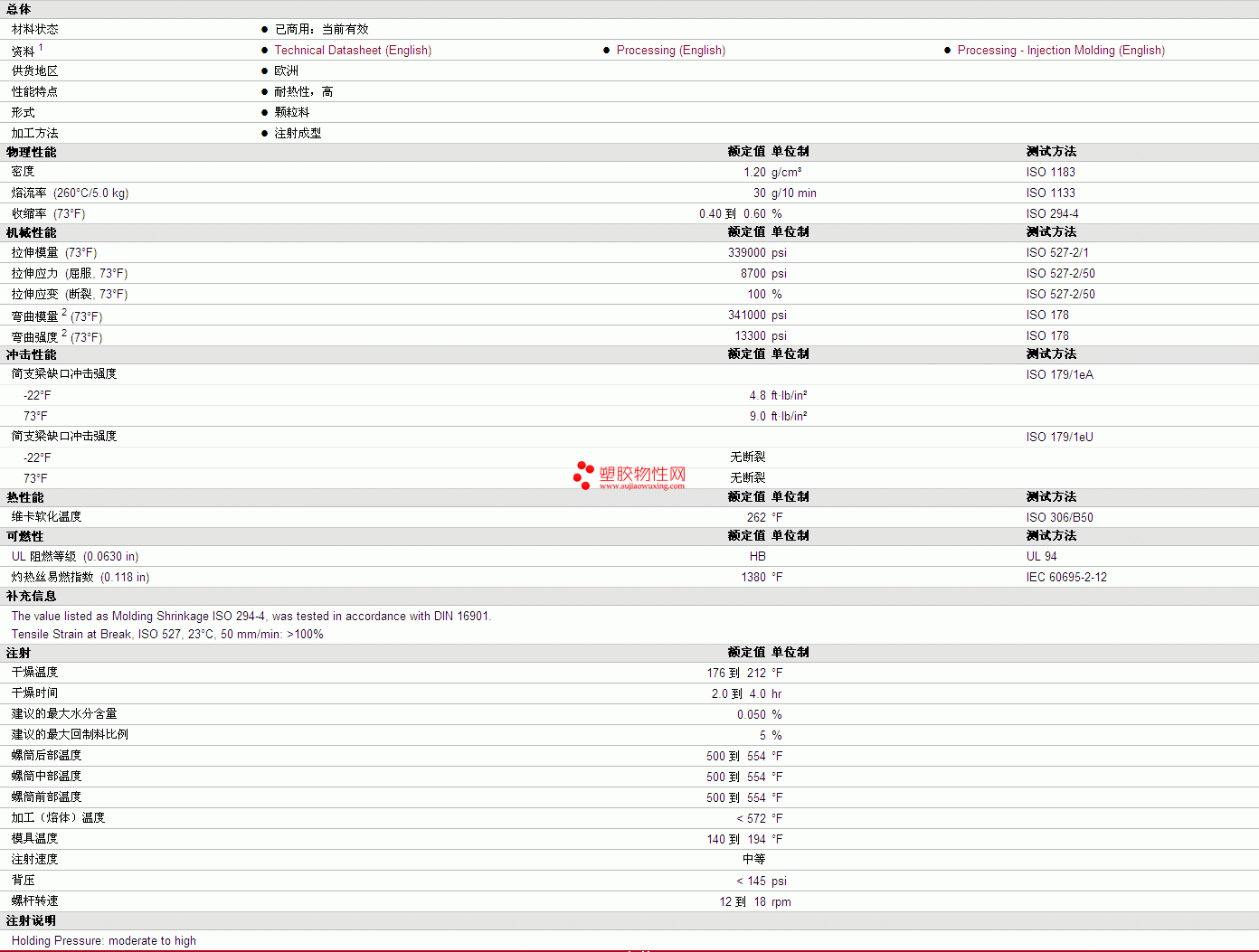Click the ISO 1183 test method text
The width and height of the screenshot is (1259, 952).
[x=1050, y=172]
